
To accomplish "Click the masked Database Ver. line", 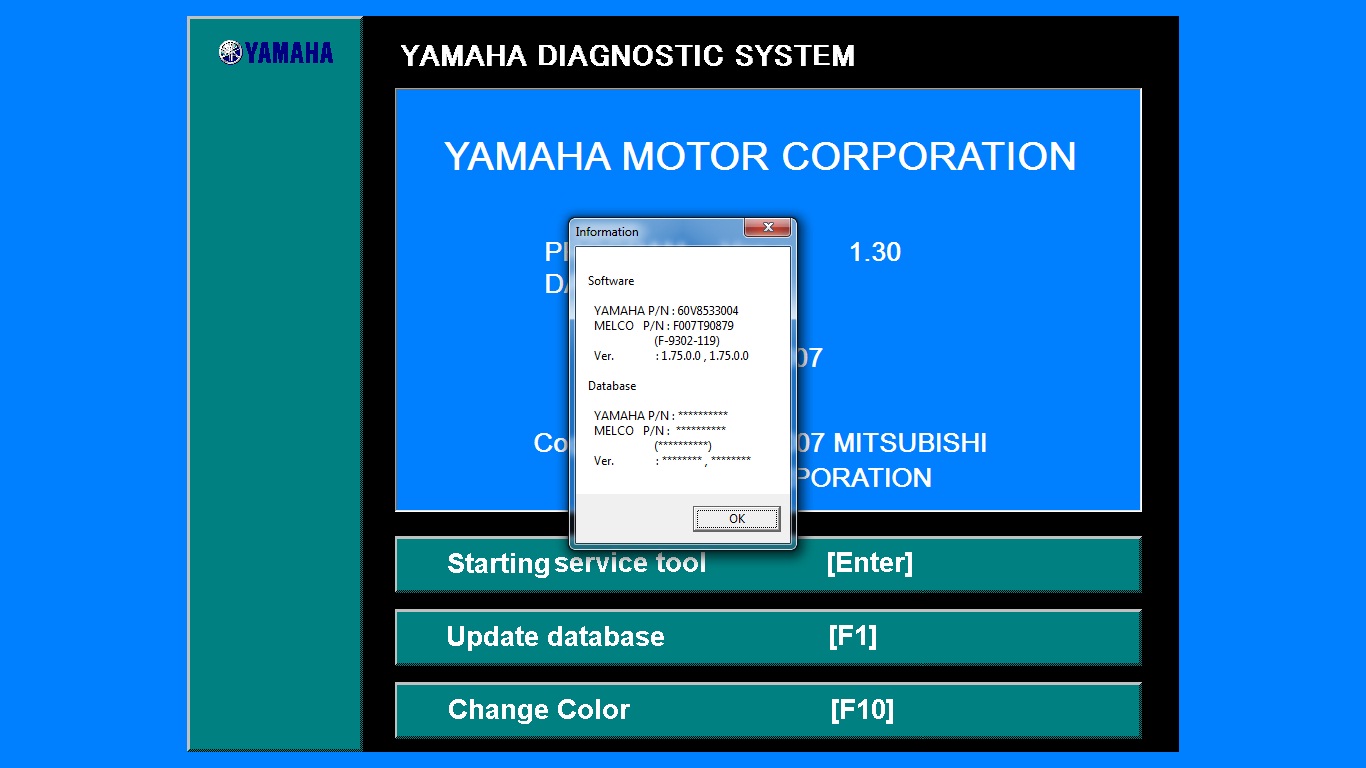I will tap(672, 461).
